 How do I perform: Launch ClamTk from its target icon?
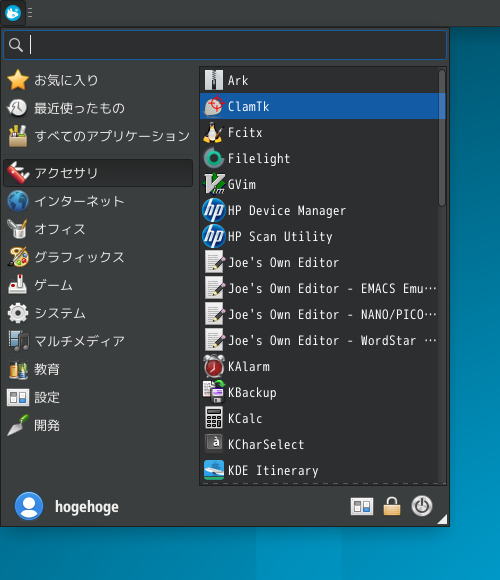[214, 106]
